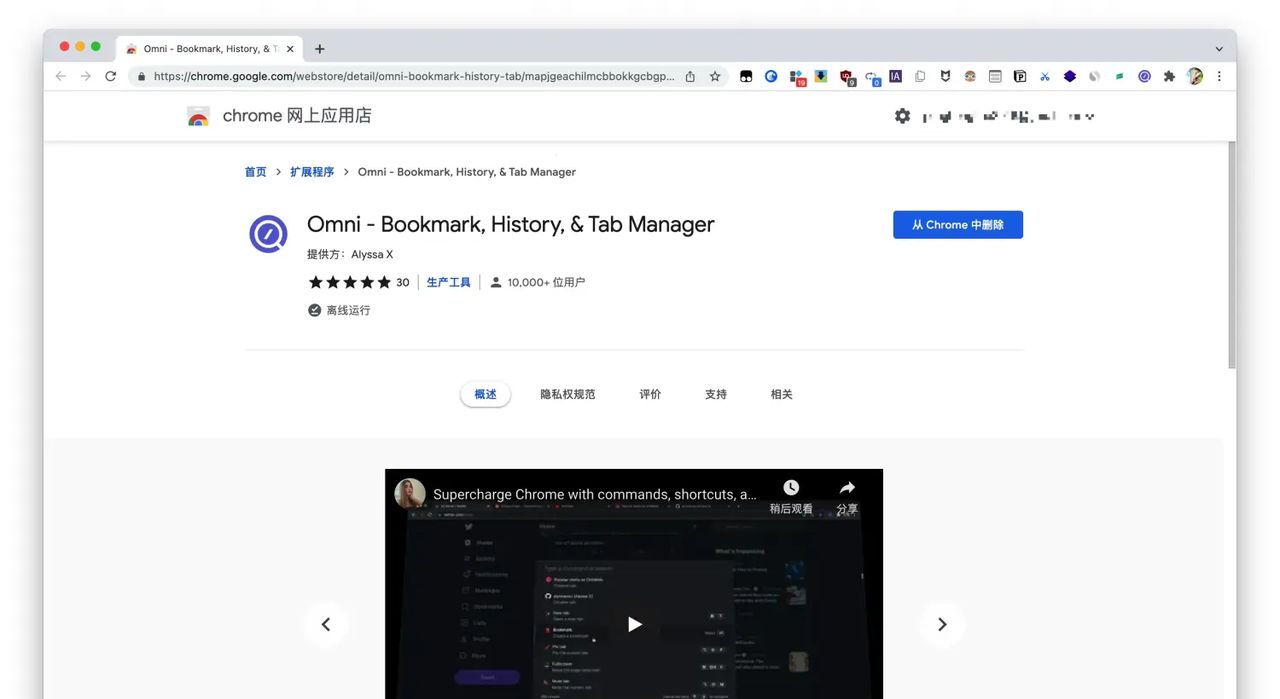Open the Extensions puzzle piece menu
Image resolution: width=1280 pixels, height=699 pixels.
click(x=1169, y=76)
